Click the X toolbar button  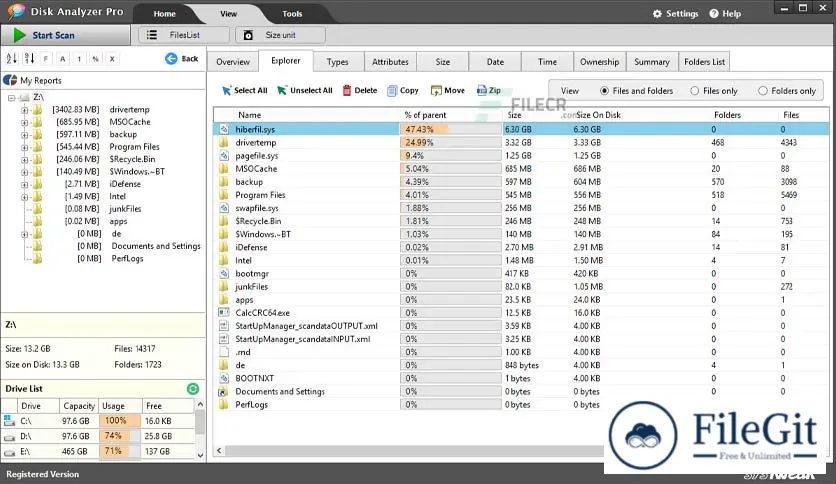point(112,59)
